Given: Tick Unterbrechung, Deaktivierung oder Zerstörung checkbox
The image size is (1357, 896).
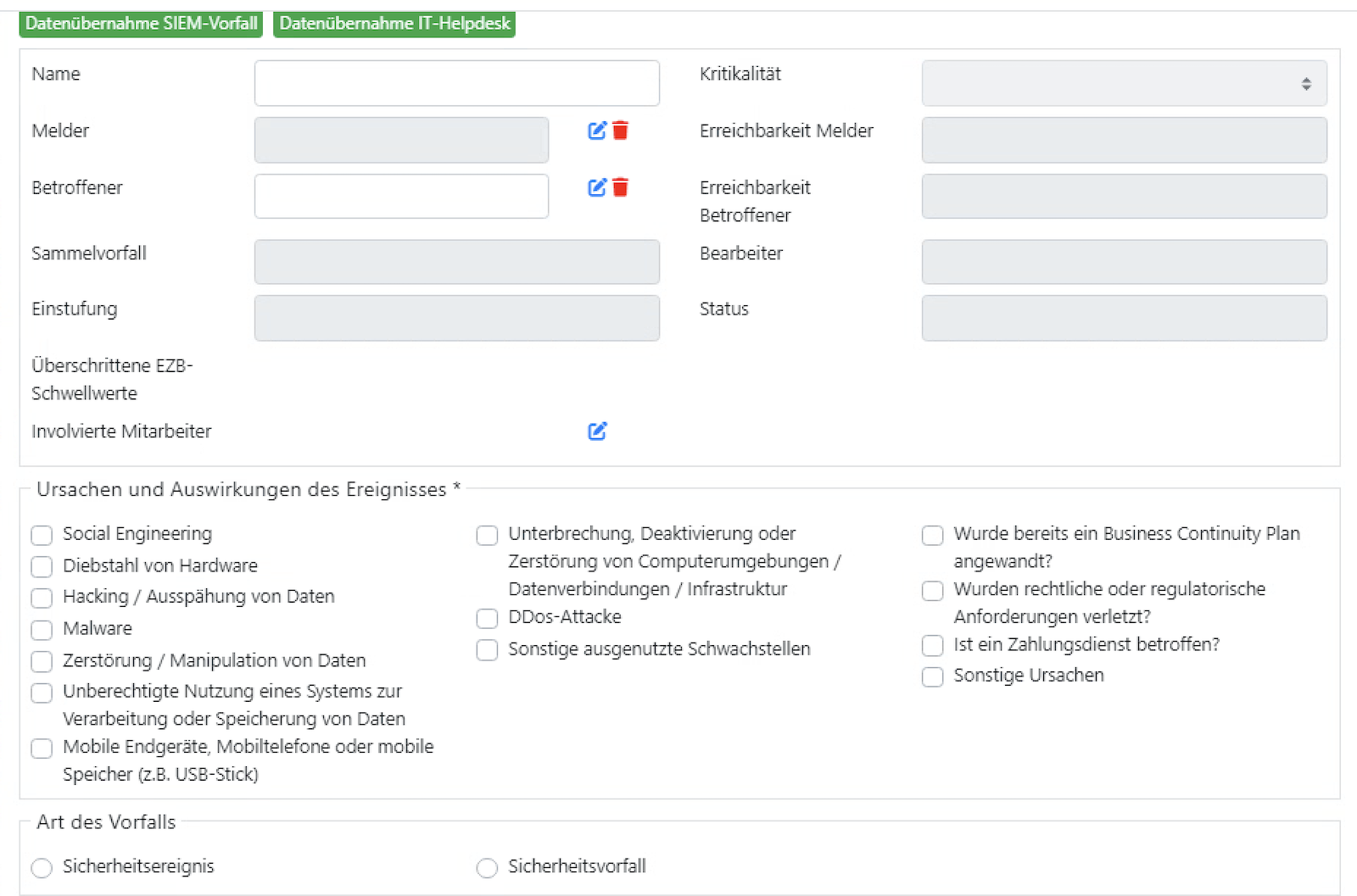Looking at the screenshot, I should tap(487, 535).
